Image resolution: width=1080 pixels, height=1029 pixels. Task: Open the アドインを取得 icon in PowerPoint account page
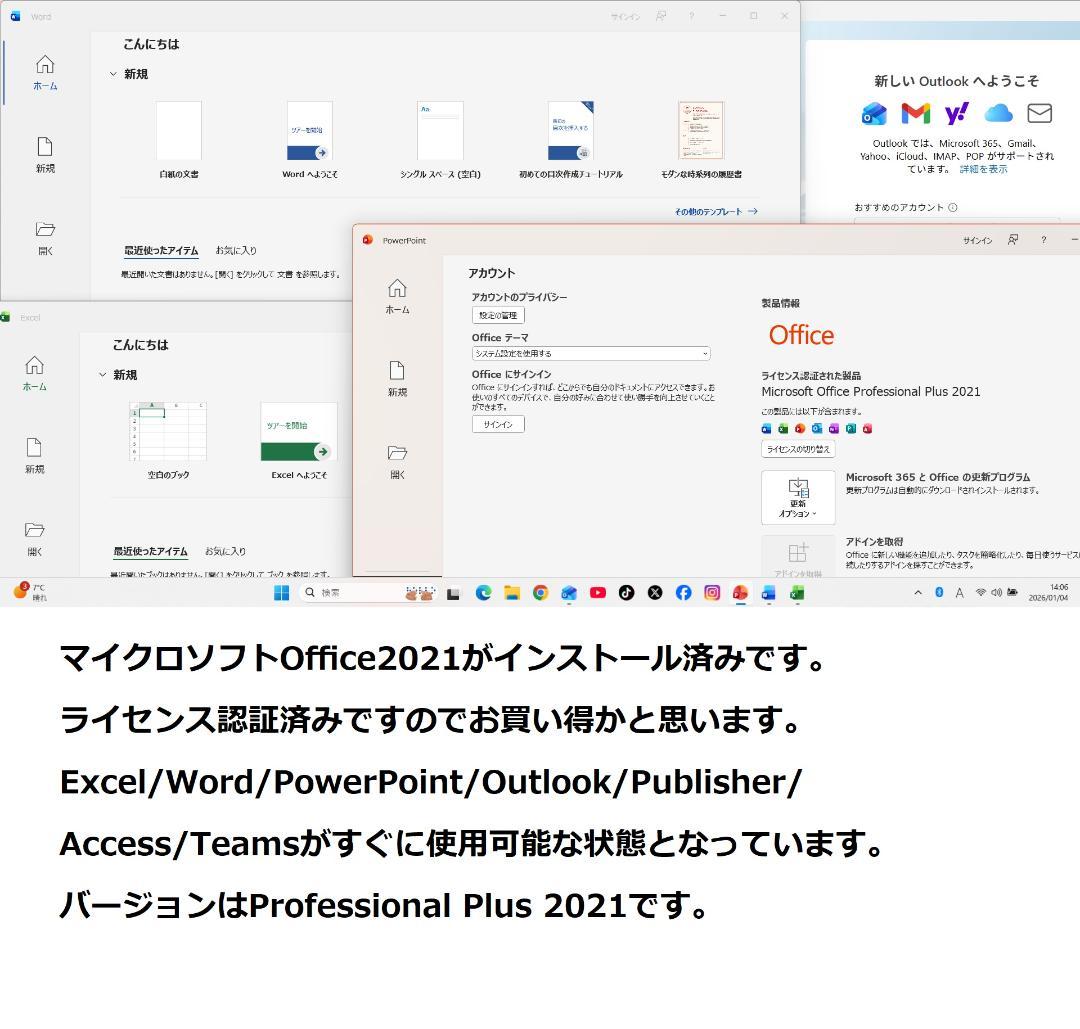[797, 553]
